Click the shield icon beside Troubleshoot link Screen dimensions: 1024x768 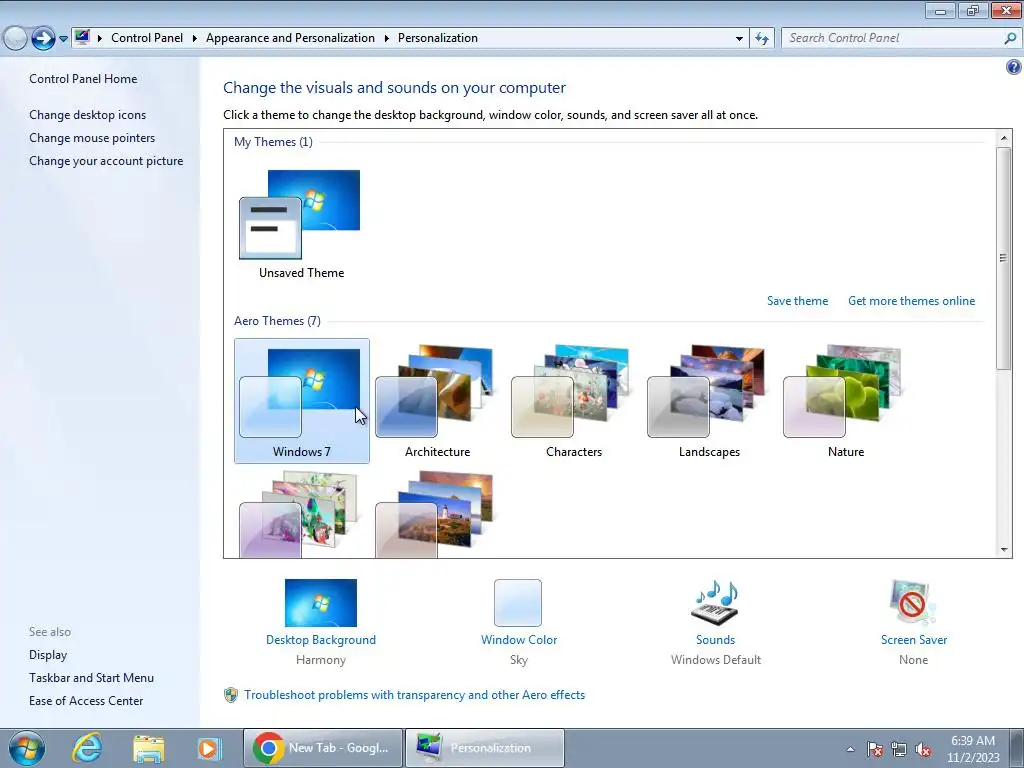[x=231, y=695]
